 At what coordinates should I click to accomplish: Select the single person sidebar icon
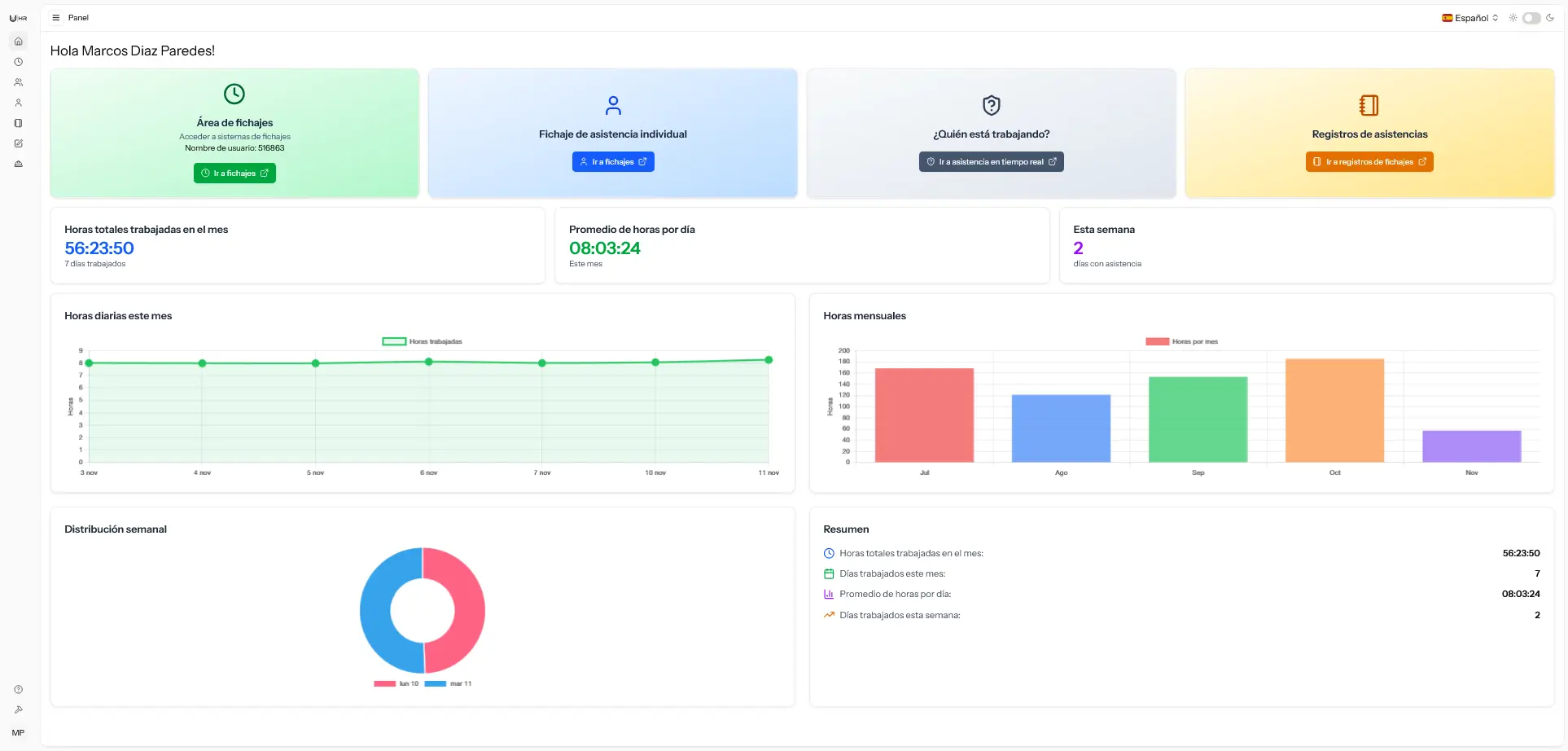(18, 103)
